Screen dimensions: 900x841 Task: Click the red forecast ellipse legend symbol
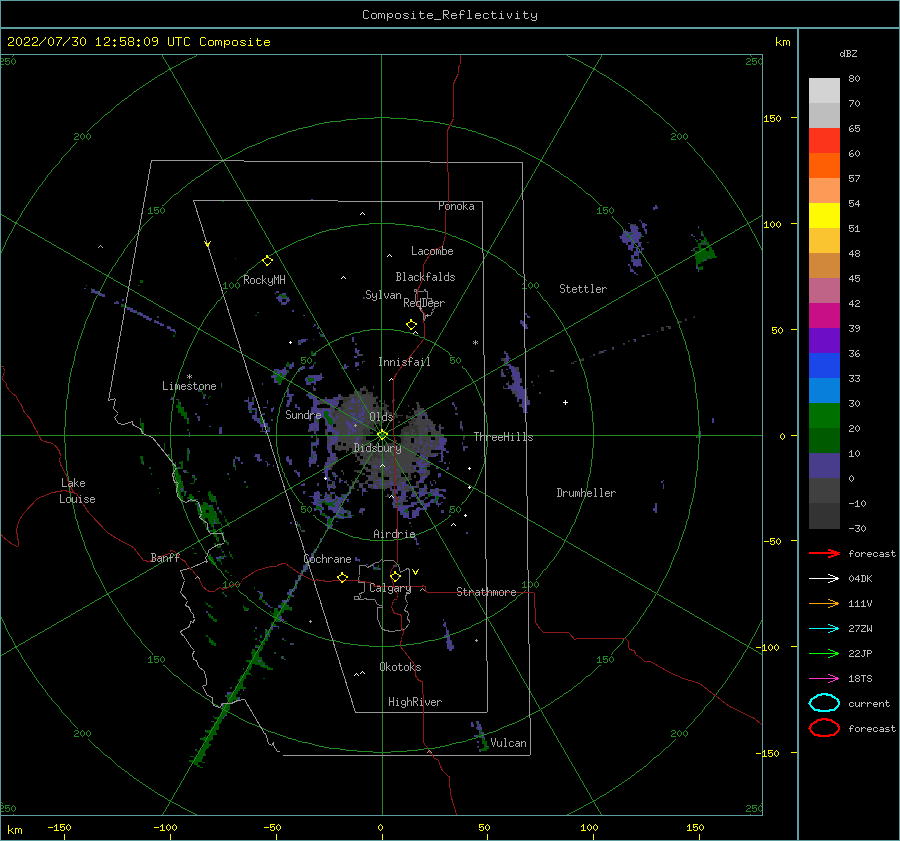click(x=824, y=728)
